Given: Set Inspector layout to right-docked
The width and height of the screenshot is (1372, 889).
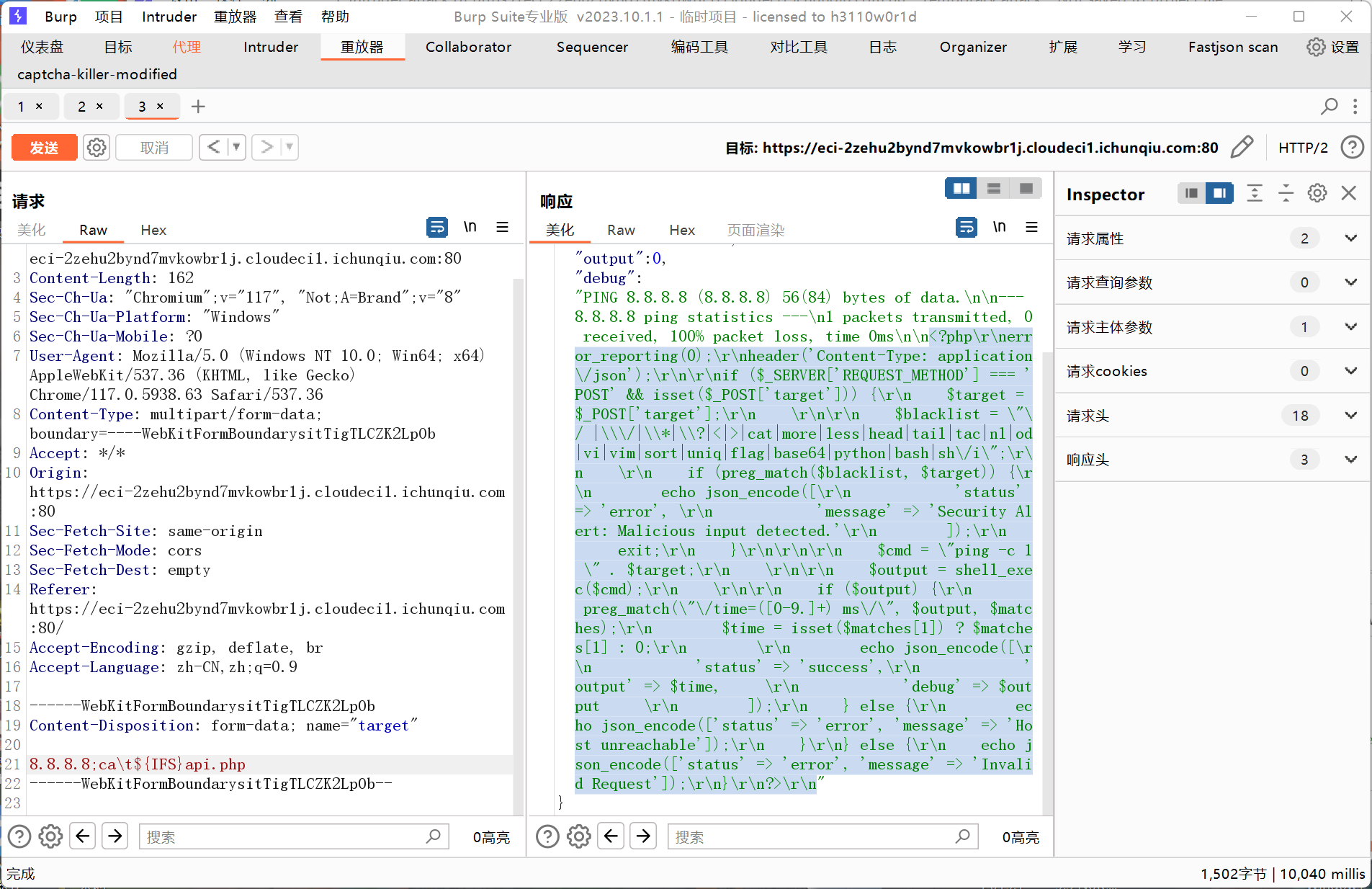Looking at the screenshot, I should (x=1219, y=193).
